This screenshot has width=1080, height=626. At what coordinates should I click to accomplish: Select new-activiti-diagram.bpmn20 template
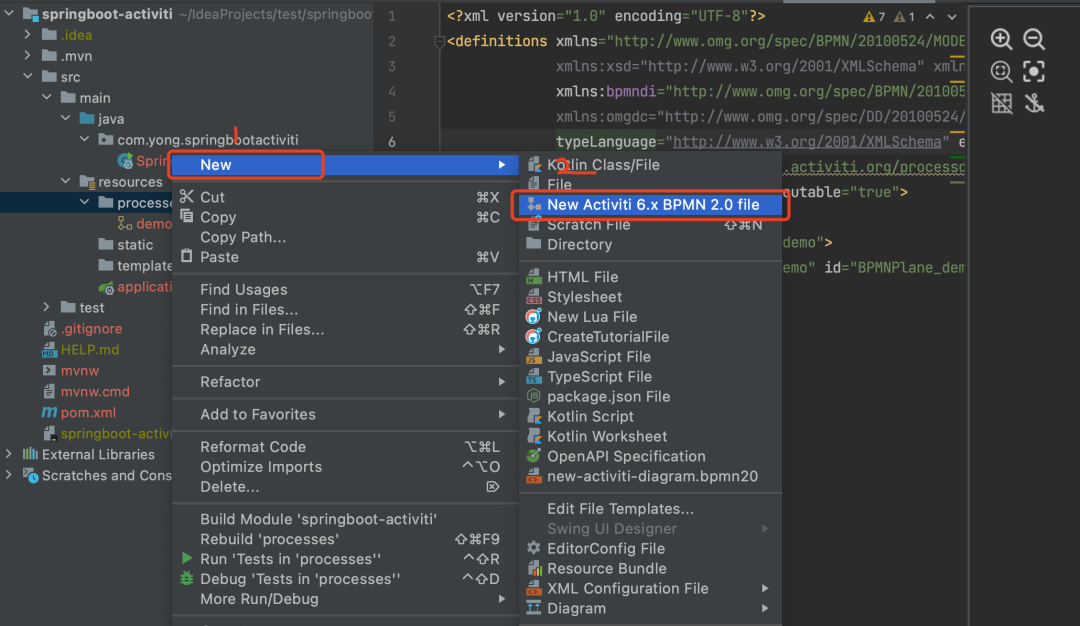650,477
